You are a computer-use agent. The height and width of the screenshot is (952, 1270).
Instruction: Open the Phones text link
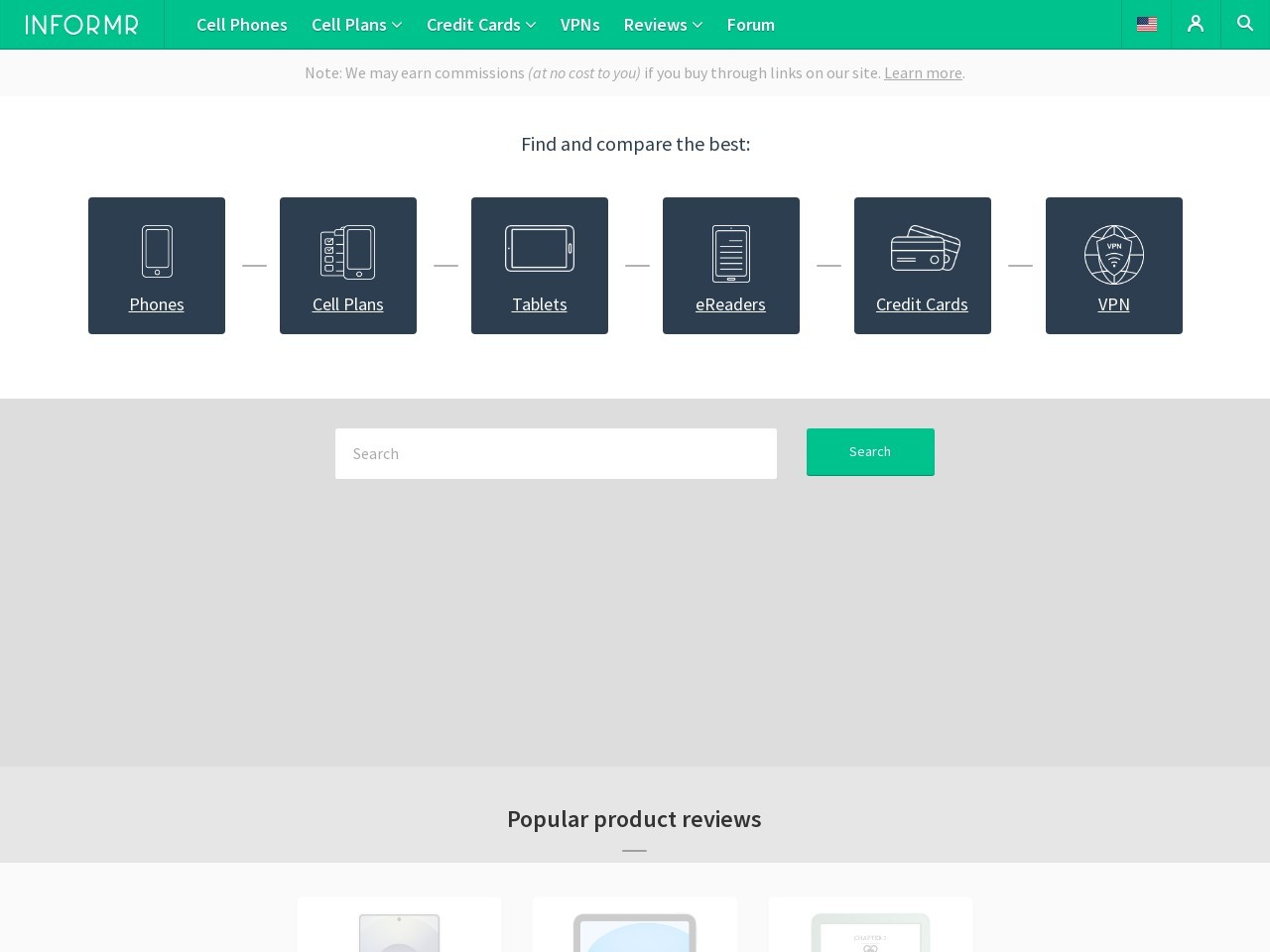[x=157, y=304]
